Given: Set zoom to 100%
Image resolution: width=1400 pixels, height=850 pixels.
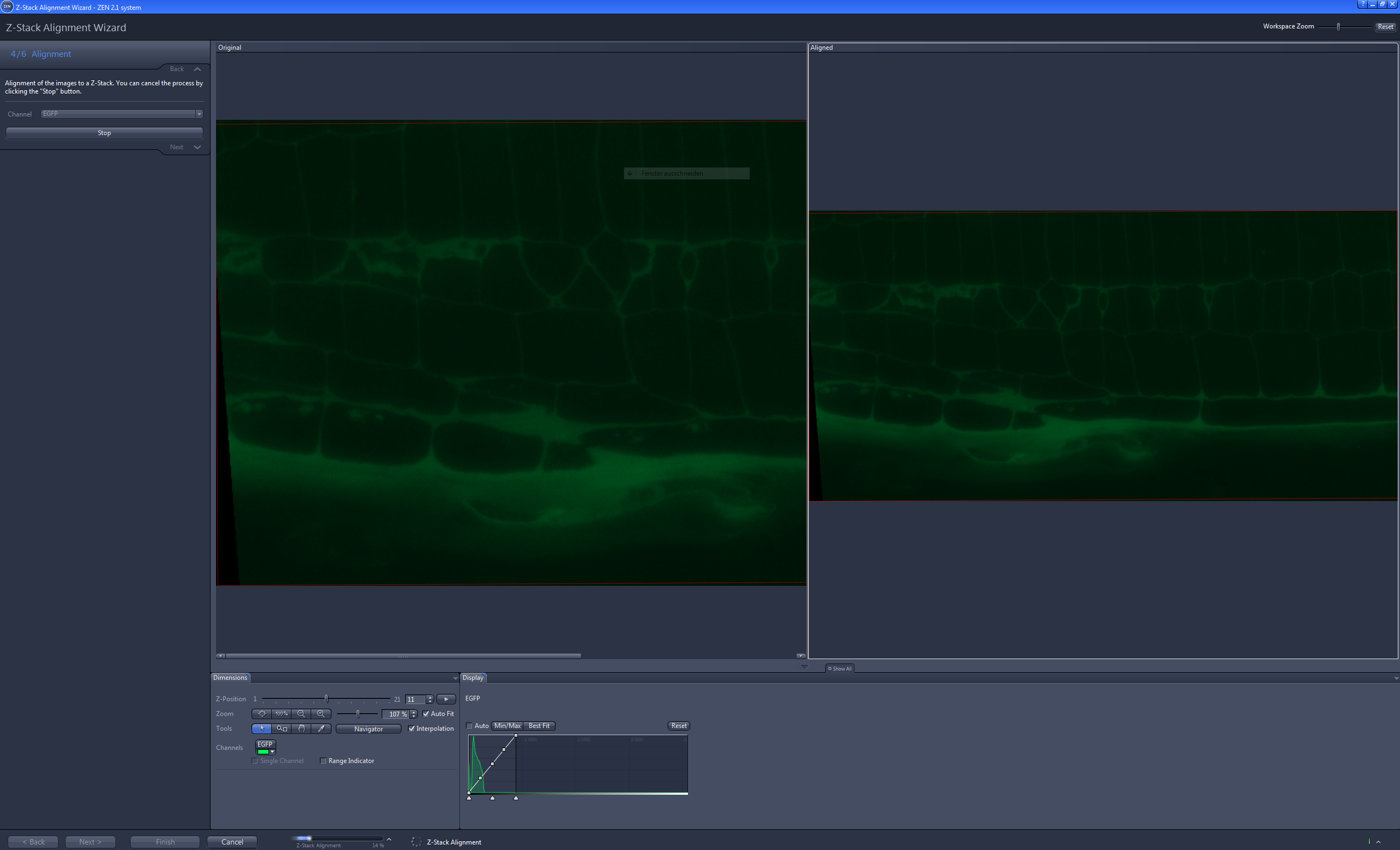Looking at the screenshot, I should (282, 714).
